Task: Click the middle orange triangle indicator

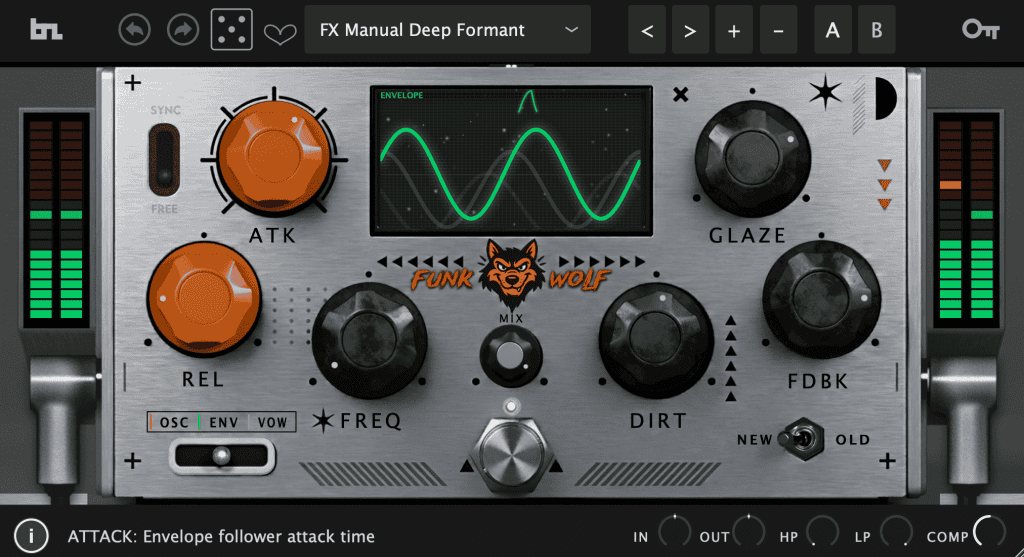Action: 885,185
